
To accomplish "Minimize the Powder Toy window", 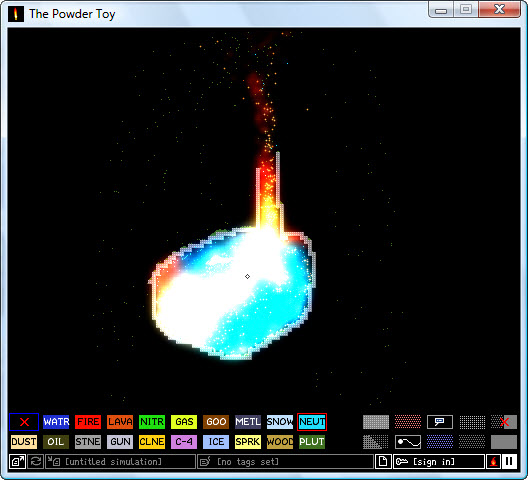I will pyautogui.click(x=441, y=9).
